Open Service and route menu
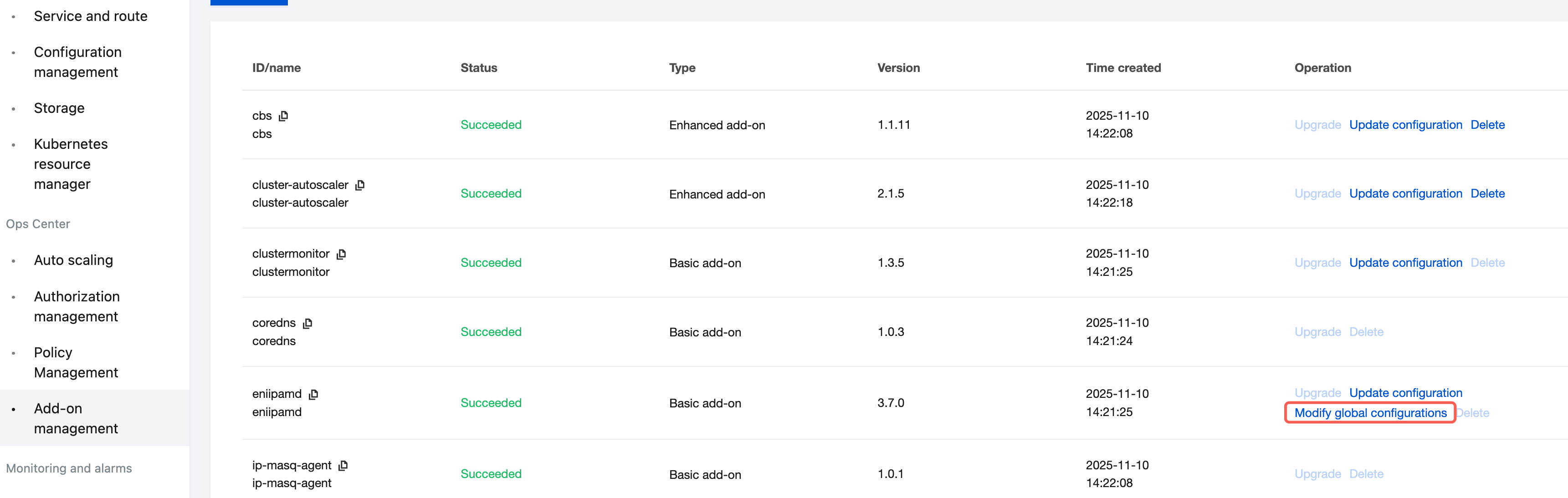This screenshot has width=1568, height=498. [90, 16]
